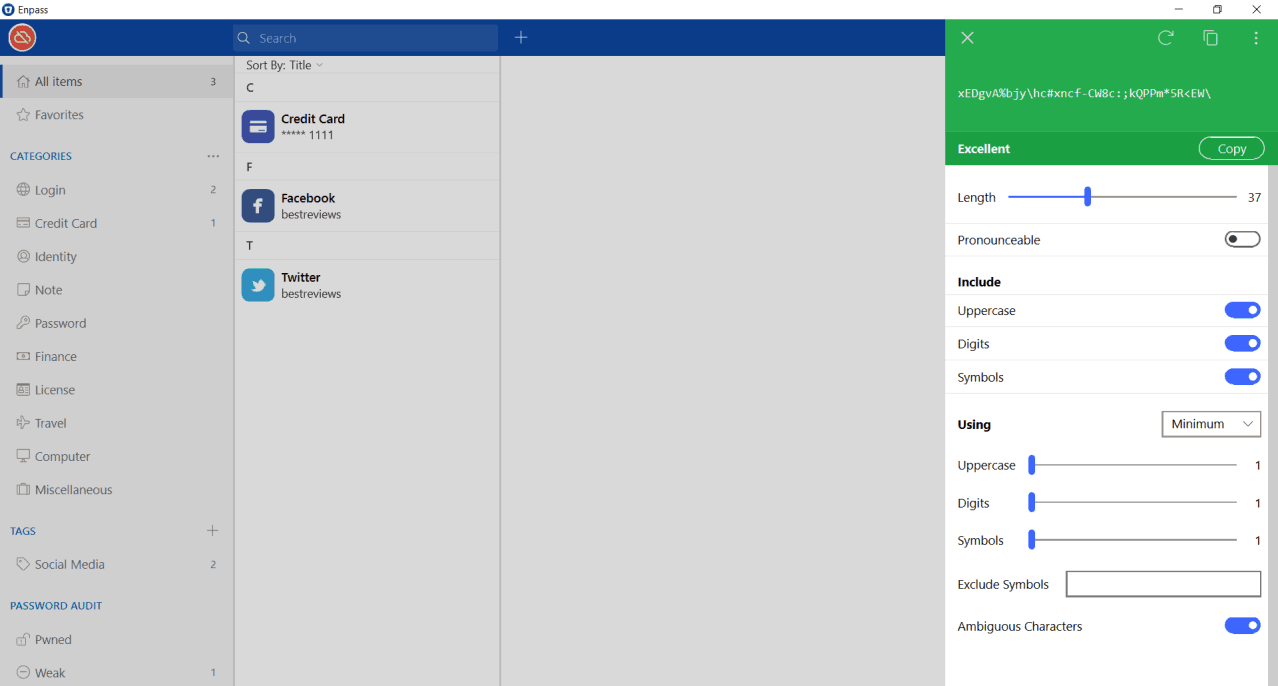Expand the Sort By Title dropdown
This screenshot has height=686, width=1278.
[x=285, y=65]
